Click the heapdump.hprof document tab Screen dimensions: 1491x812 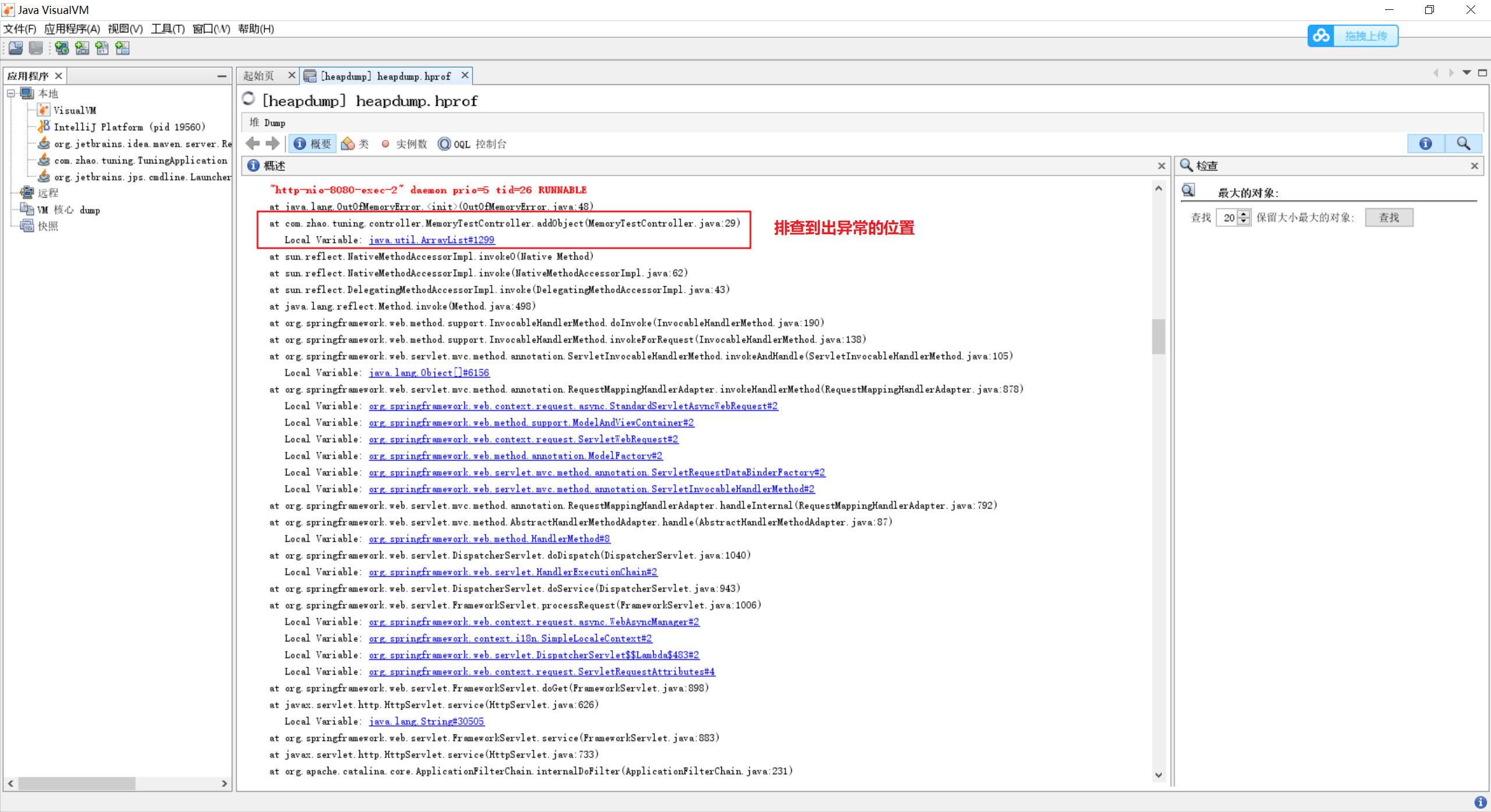[386, 76]
